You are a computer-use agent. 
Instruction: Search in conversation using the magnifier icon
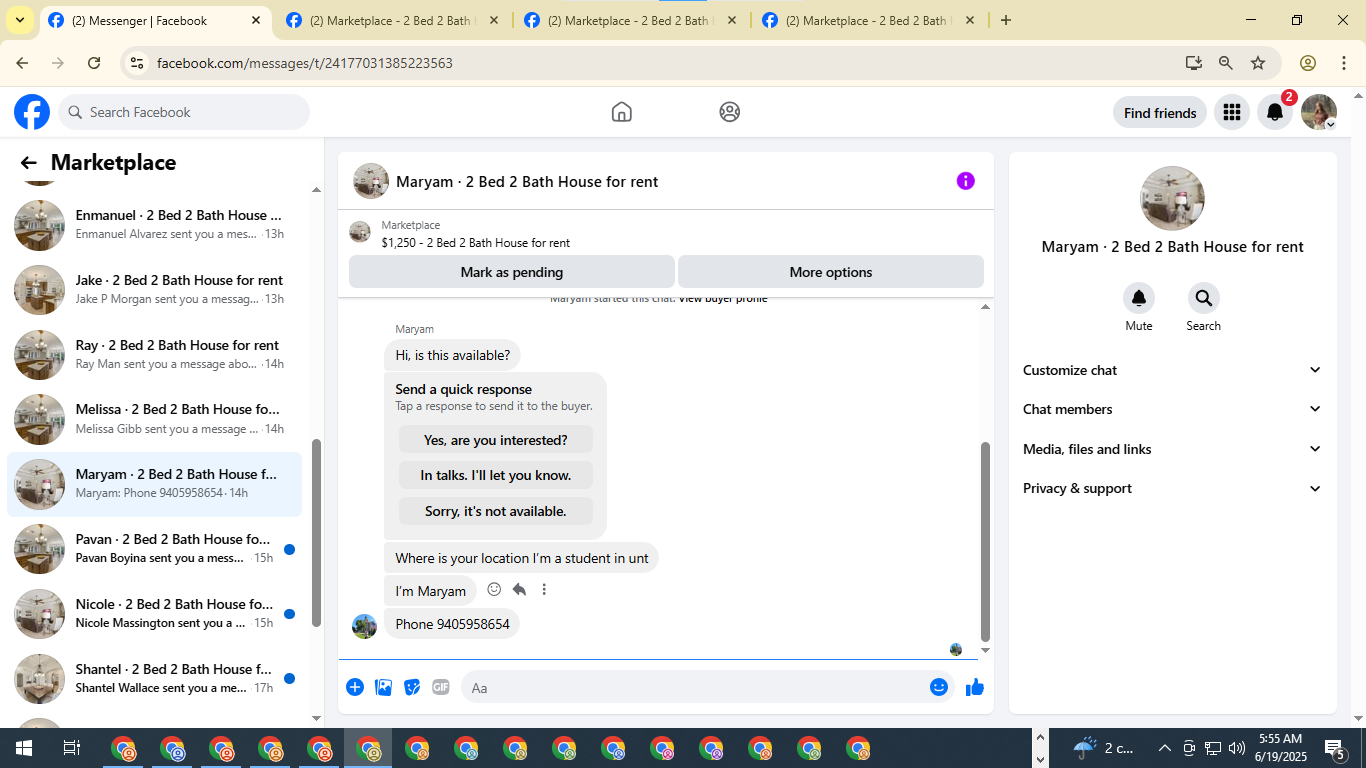tap(1204, 298)
